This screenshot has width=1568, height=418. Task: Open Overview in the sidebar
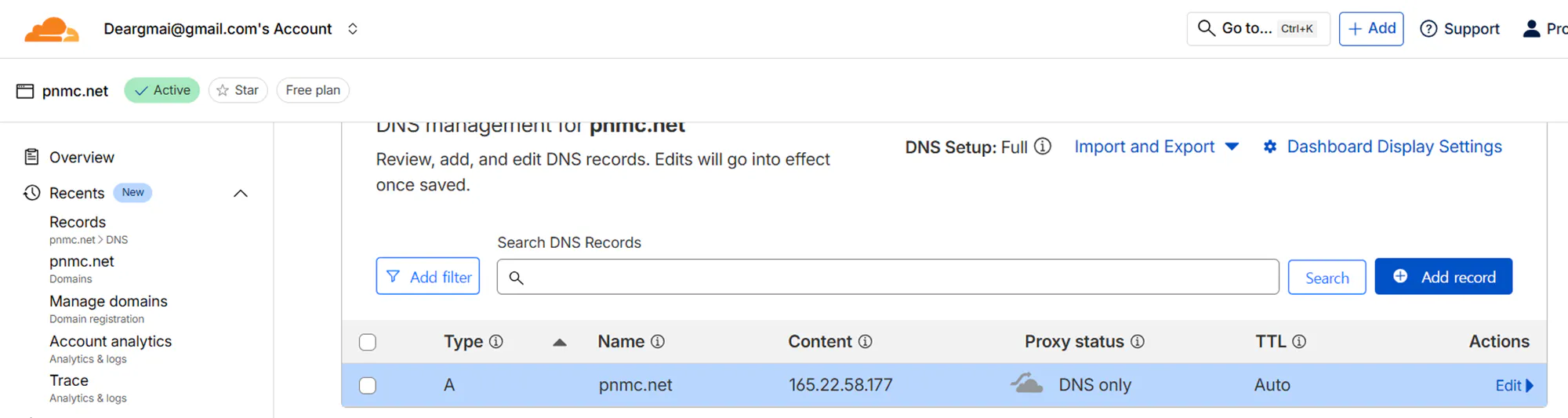coord(82,158)
